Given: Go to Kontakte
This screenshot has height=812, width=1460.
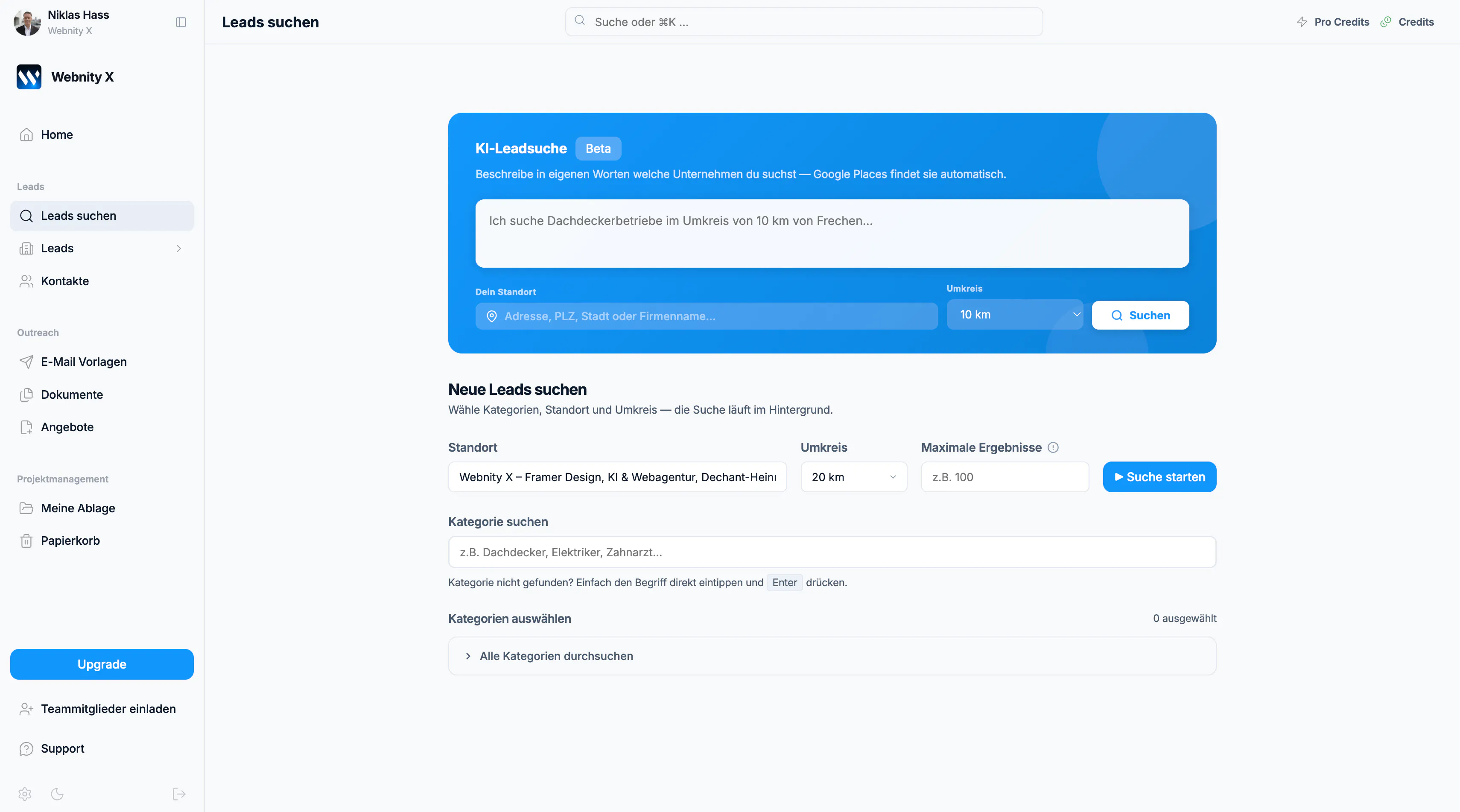Looking at the screenshot, I should [x=102, y=281].
